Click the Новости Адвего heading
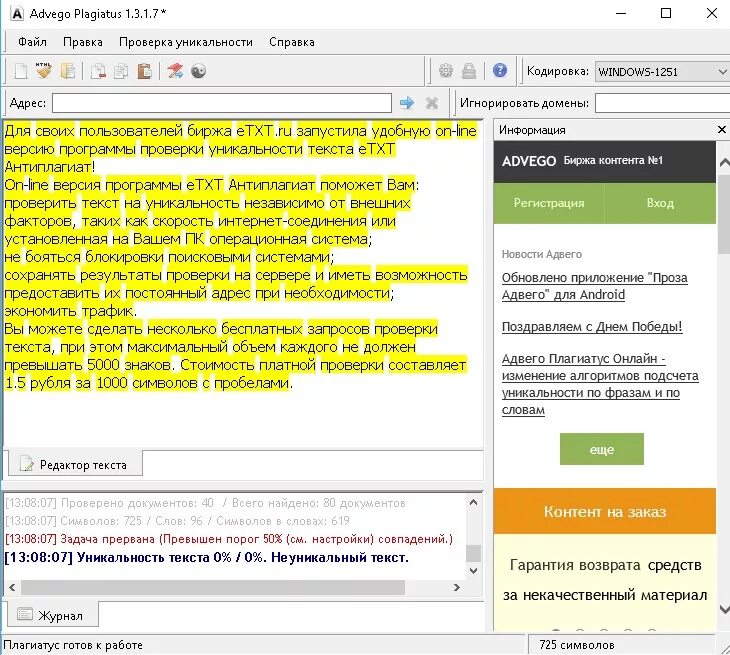The image size is (730, 655). (541, 254)
